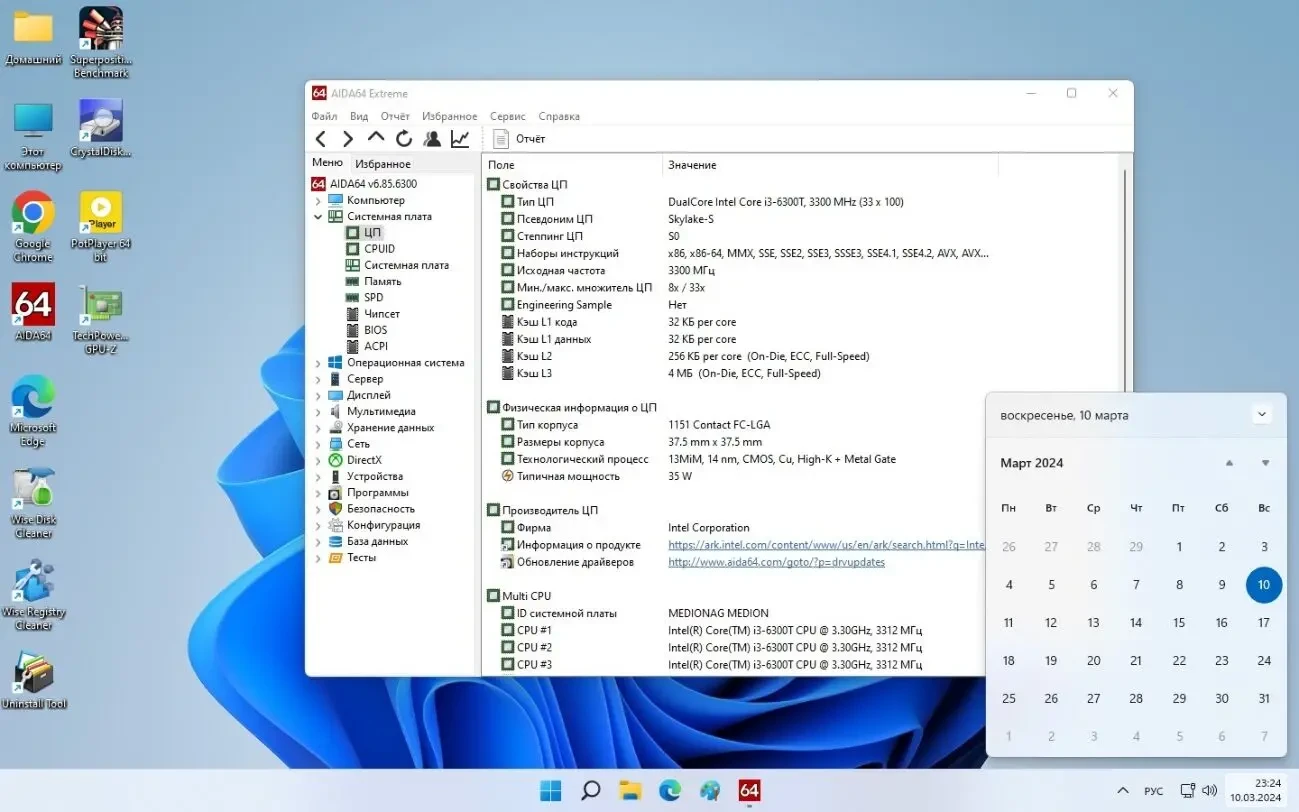Open the Сервис menu

point(507,117)
